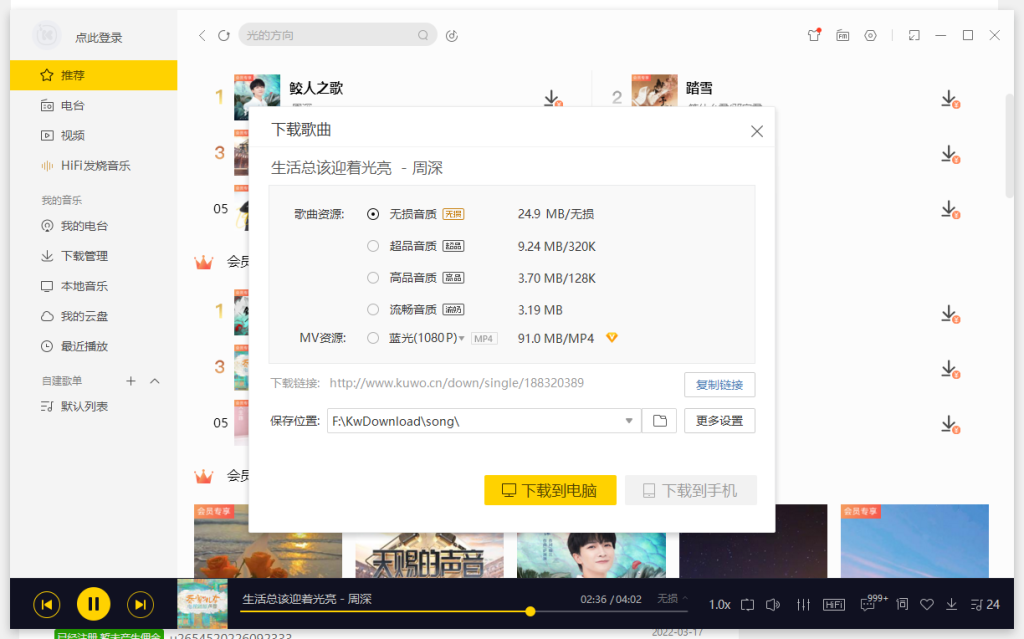Open the equalizer sliders icon
This screenshot has height=639, width=1024.
click(x=803, y=605)
